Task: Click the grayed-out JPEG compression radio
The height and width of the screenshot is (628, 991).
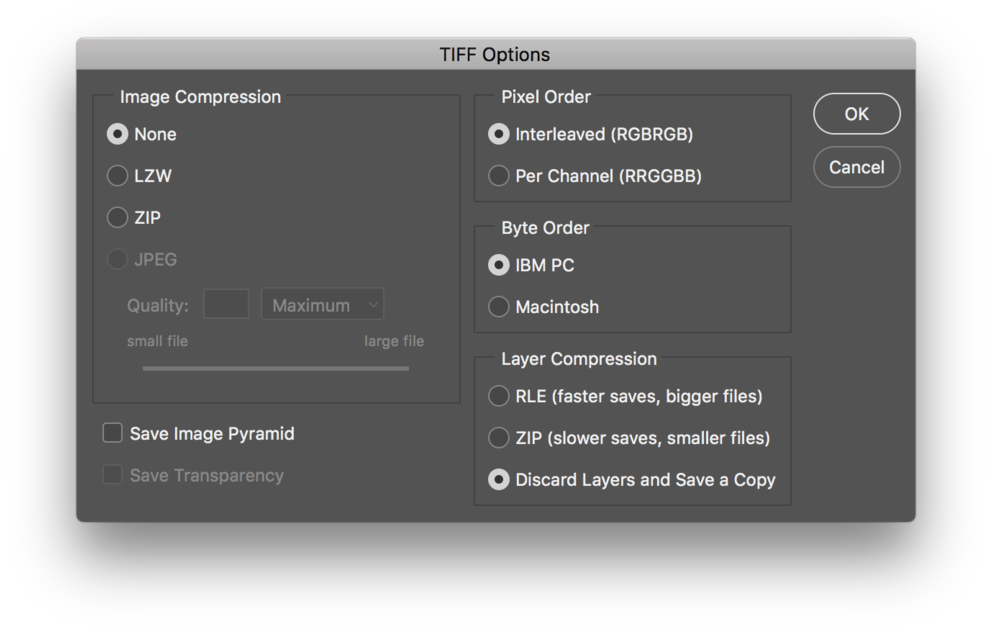Action: point(118,260)
